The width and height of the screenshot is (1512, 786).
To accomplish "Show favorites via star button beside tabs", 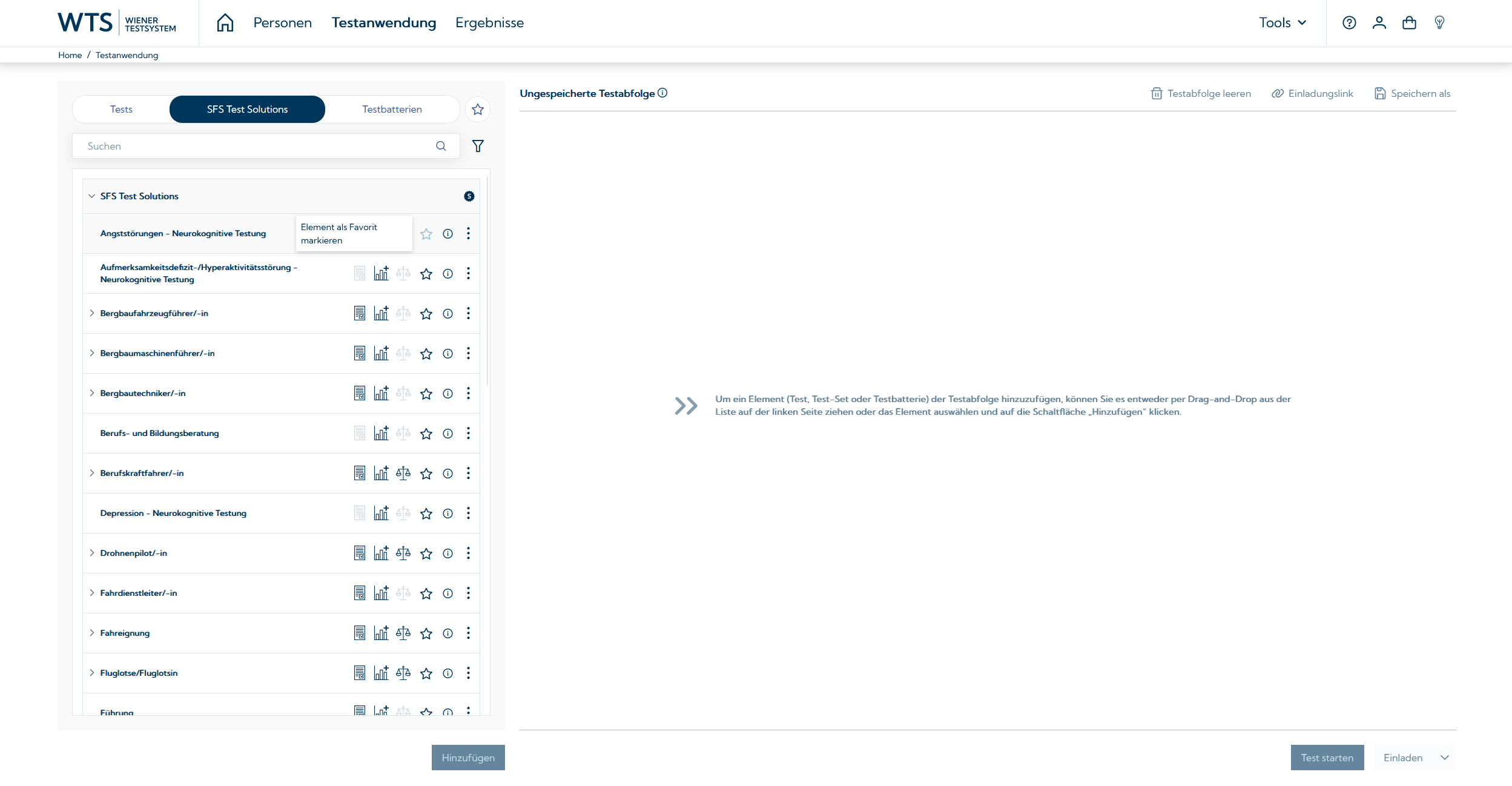I will pyautogui.click(x=478, y=110).
